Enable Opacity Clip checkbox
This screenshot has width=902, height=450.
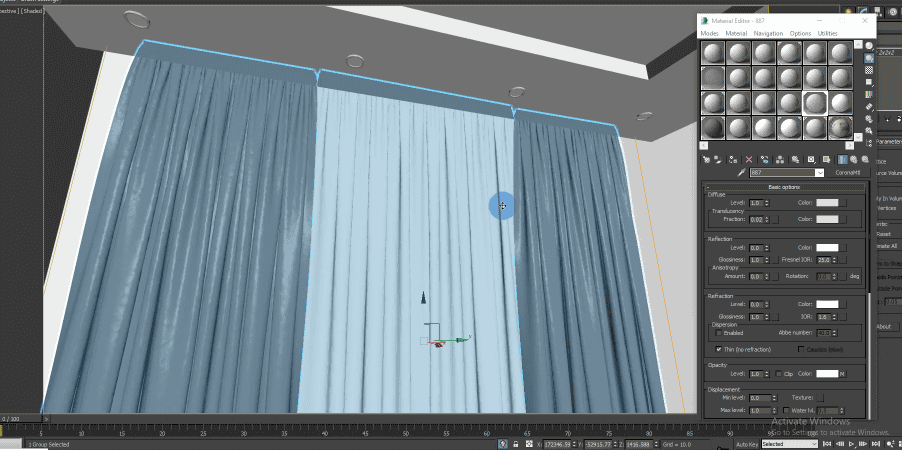pyautogui.click(x=778, y=373)
